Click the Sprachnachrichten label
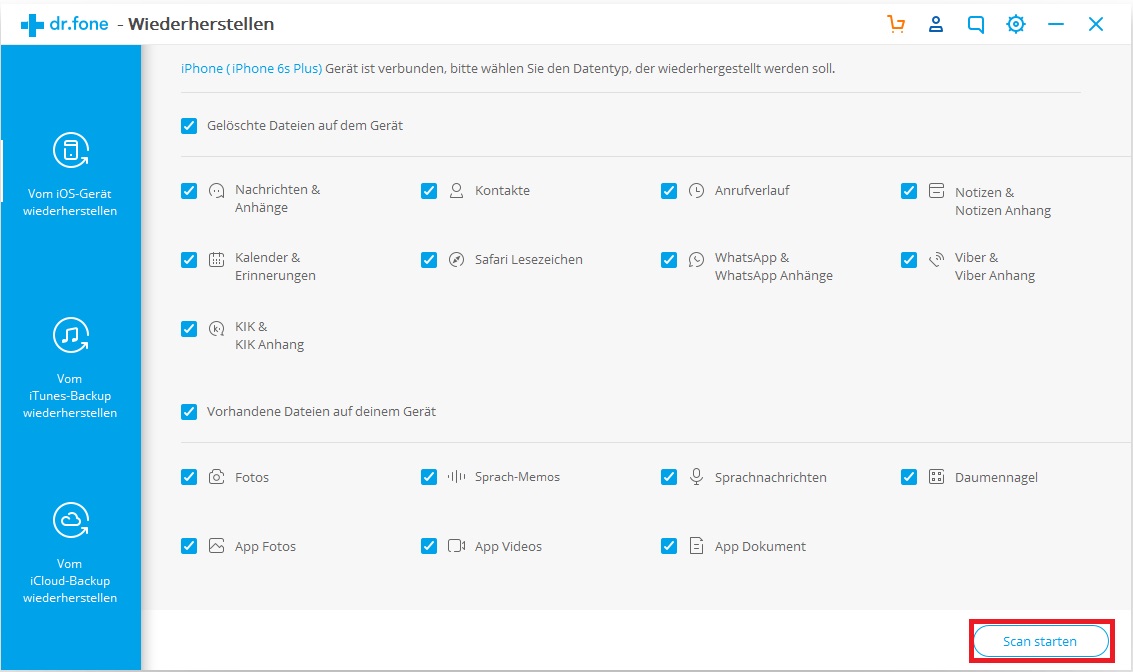Image resolution: width=1133 pixels, height=672 pixels. [x=770, y=478]
